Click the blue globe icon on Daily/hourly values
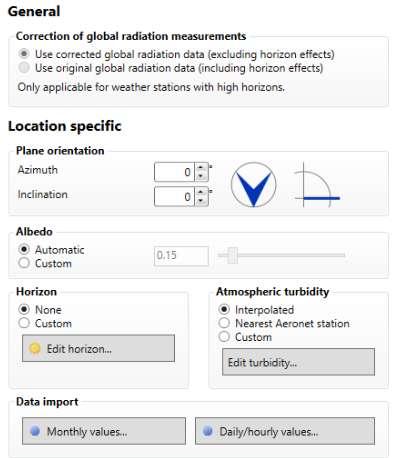 point(208,431)
